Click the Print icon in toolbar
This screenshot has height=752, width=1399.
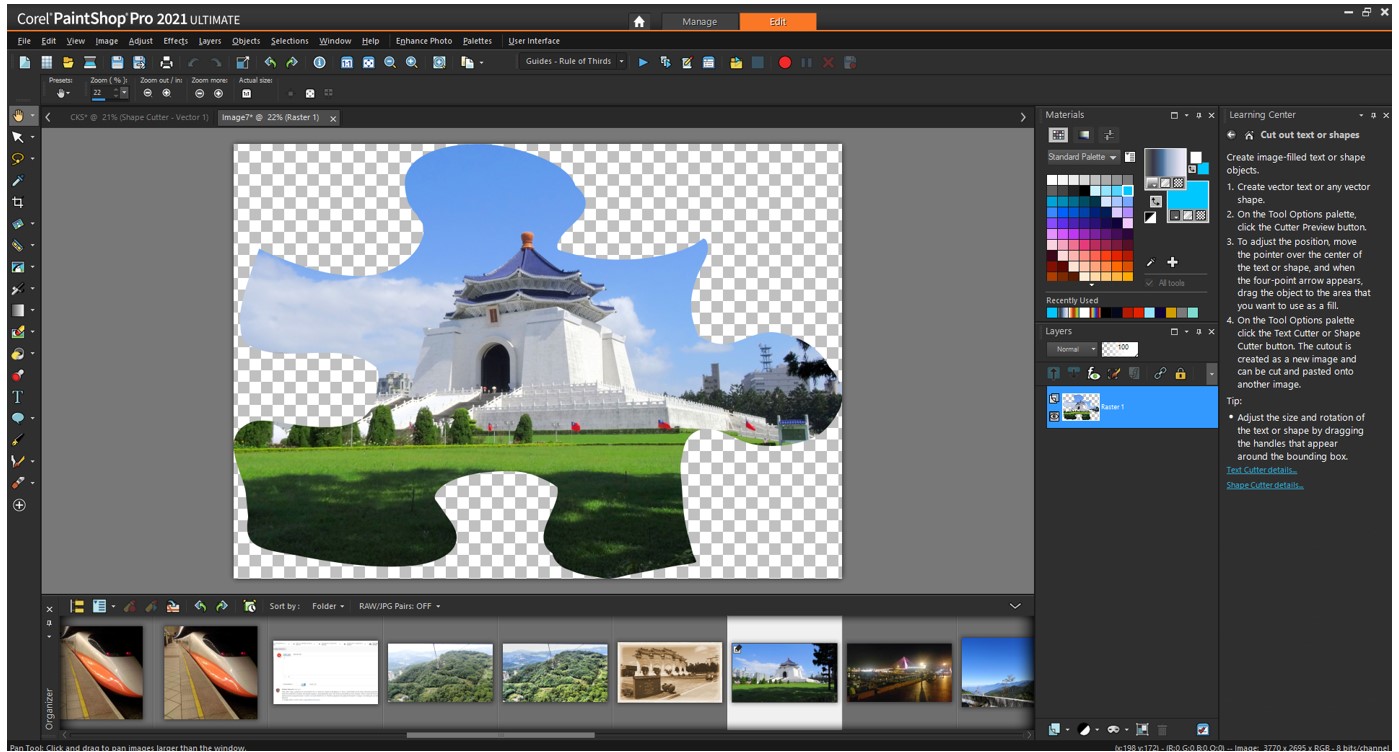[167, 62]
